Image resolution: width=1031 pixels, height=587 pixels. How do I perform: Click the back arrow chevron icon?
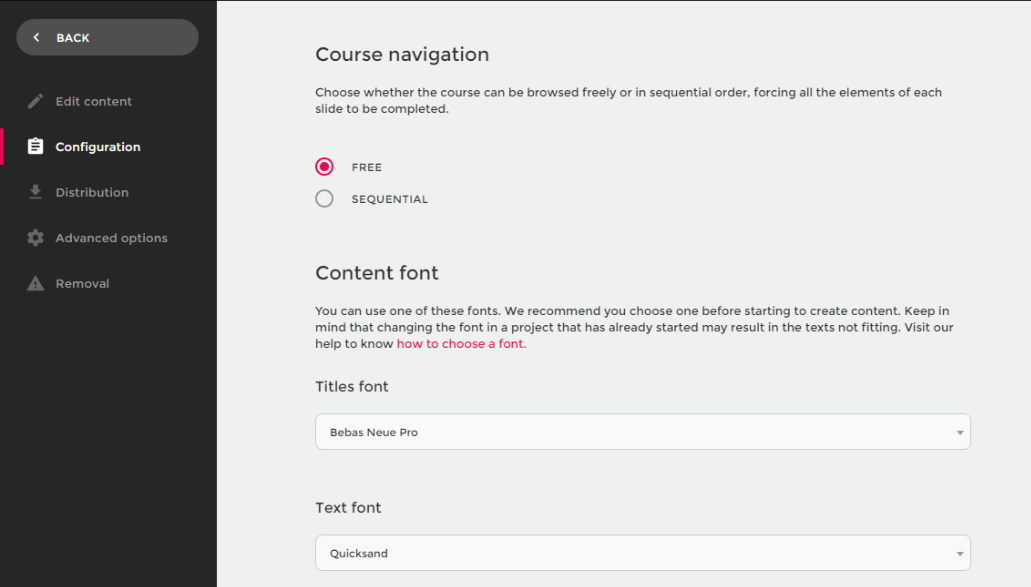point(37,38)
